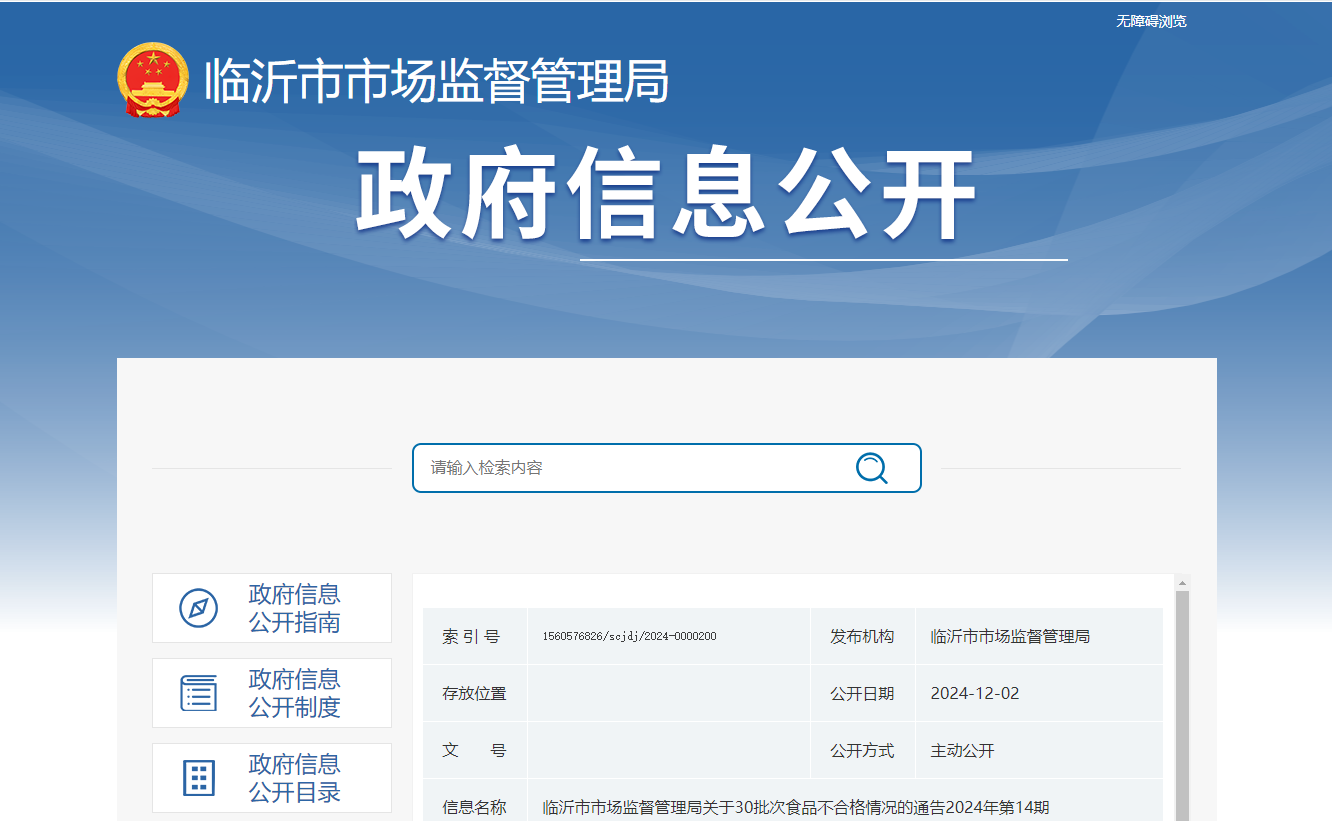Click the 政府信息公开 banner heading
1332x821 pixels.
[666, 195]
